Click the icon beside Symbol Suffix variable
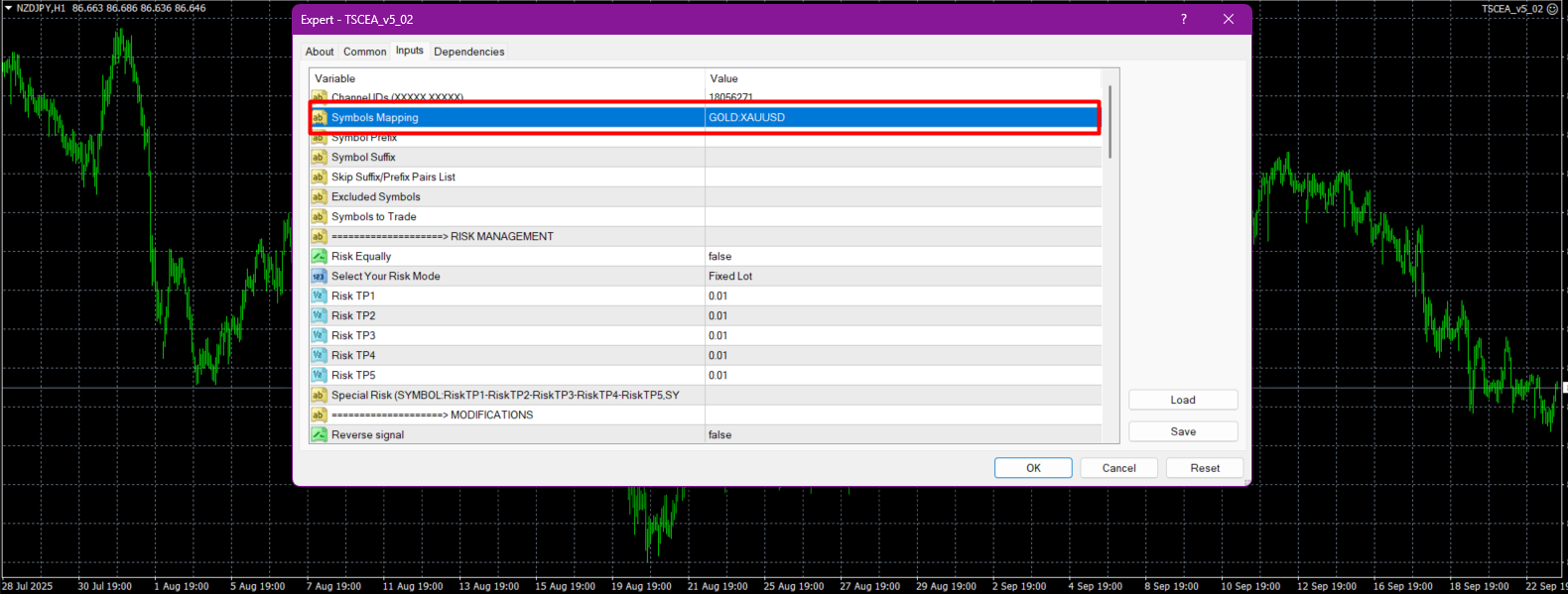This screenshot has height=594, width=1568. (x=319, y=157)
